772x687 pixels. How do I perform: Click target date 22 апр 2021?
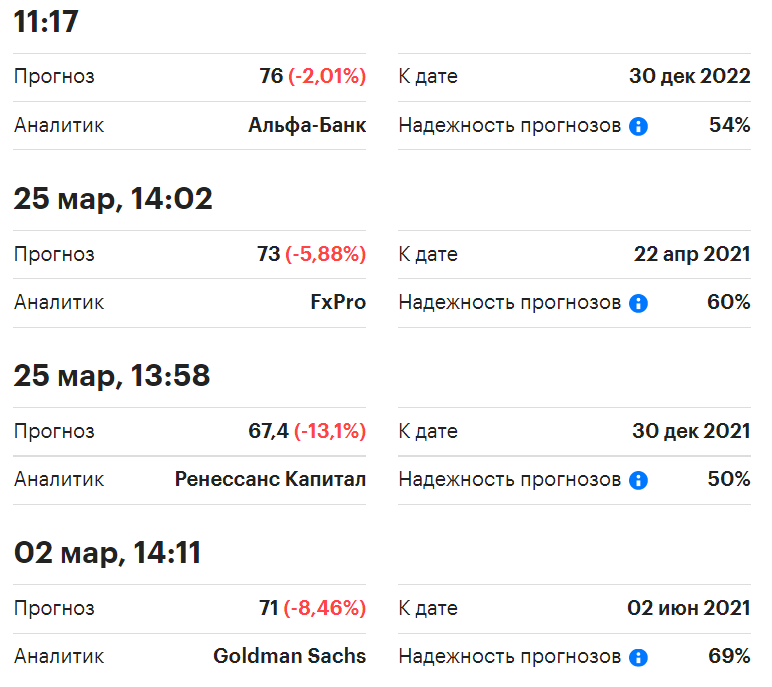(x=692, y=254)
